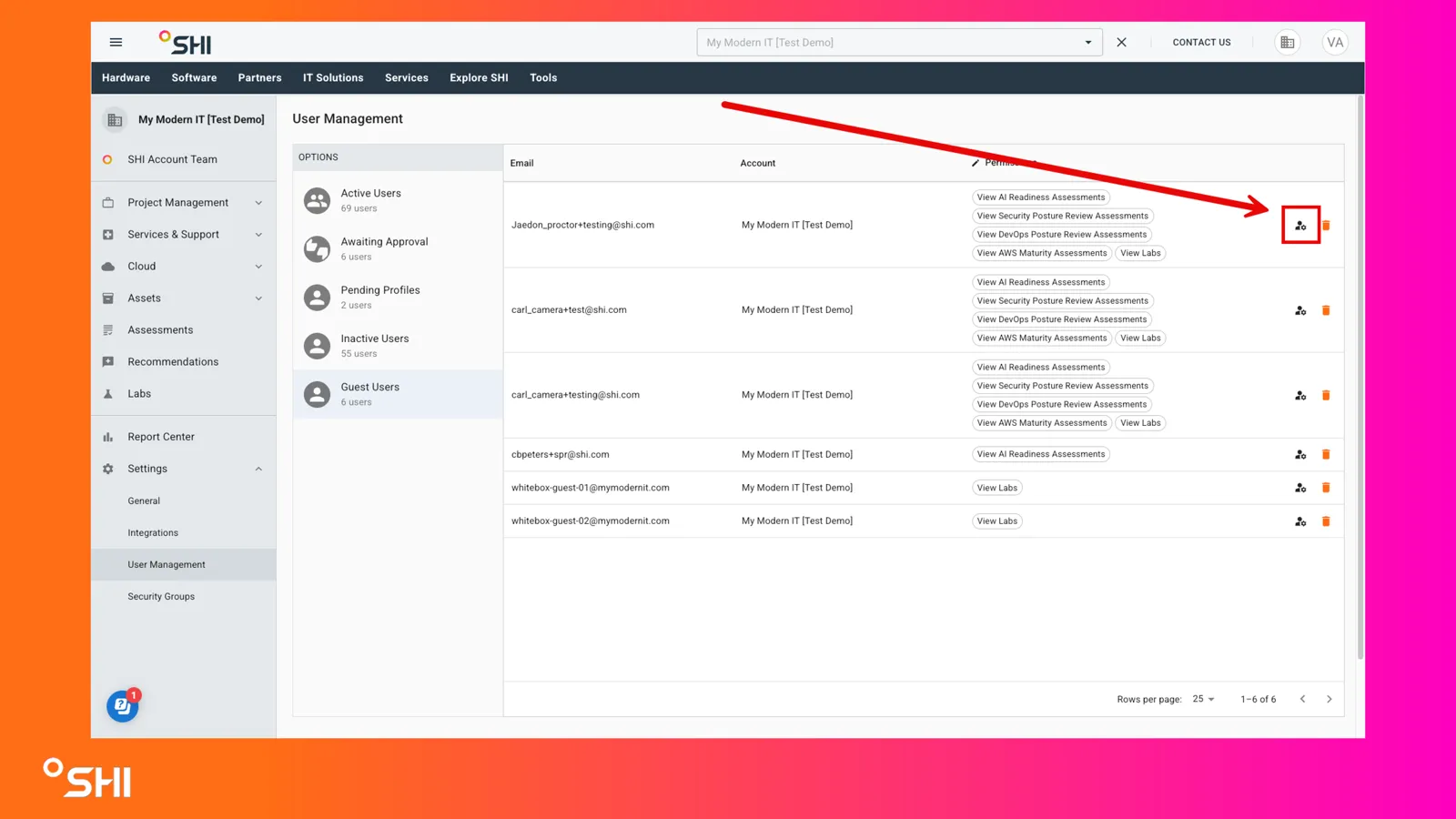The width and height of the screenshot is (1456, 819).
Task: Change rows per page dropdown value 25
Action: pos(1203,699)
